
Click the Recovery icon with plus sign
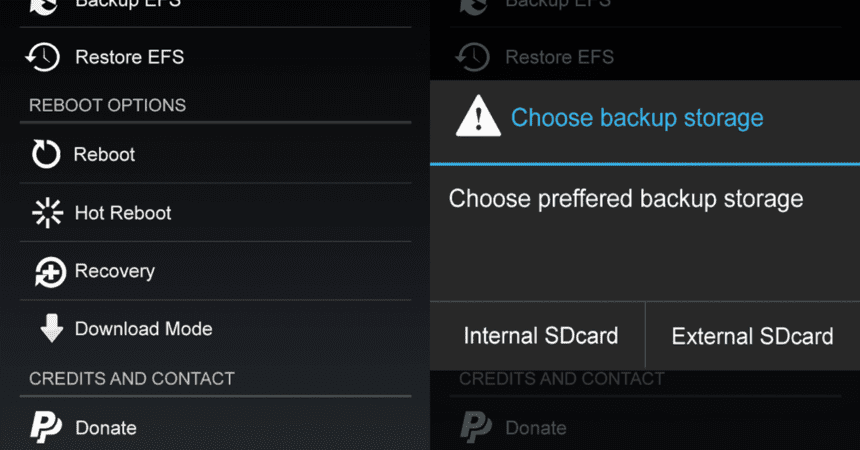click(48, 271)
